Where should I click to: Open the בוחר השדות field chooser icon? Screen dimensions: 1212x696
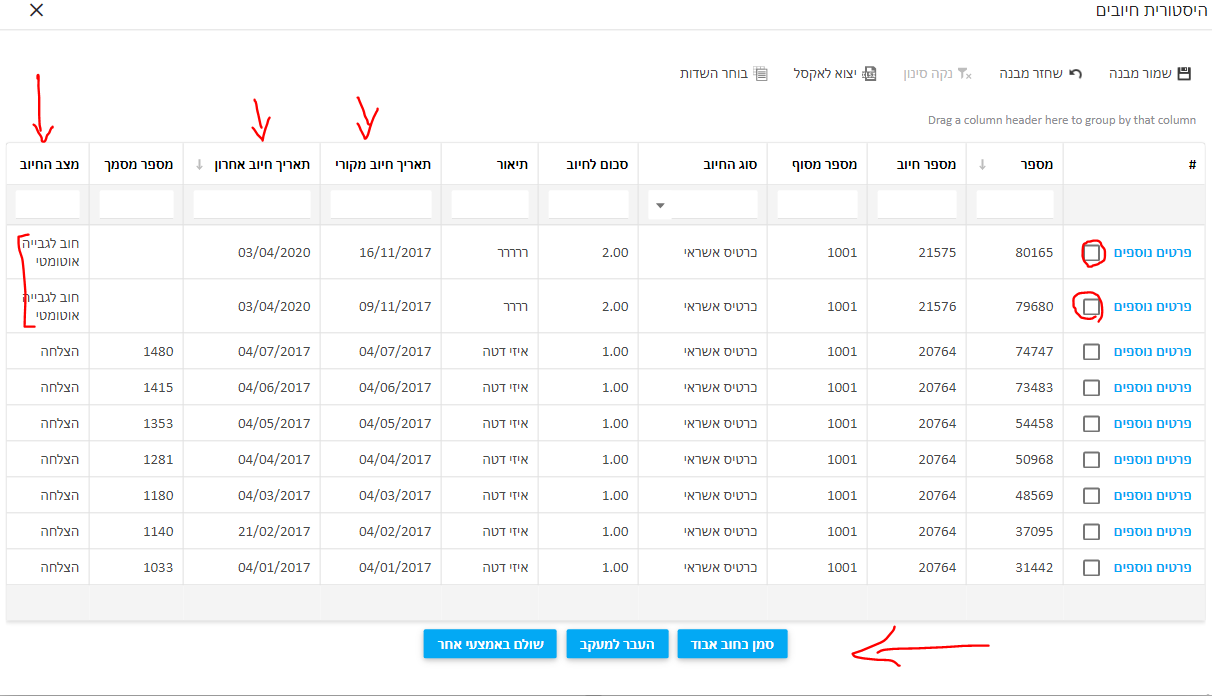point(761,74)
